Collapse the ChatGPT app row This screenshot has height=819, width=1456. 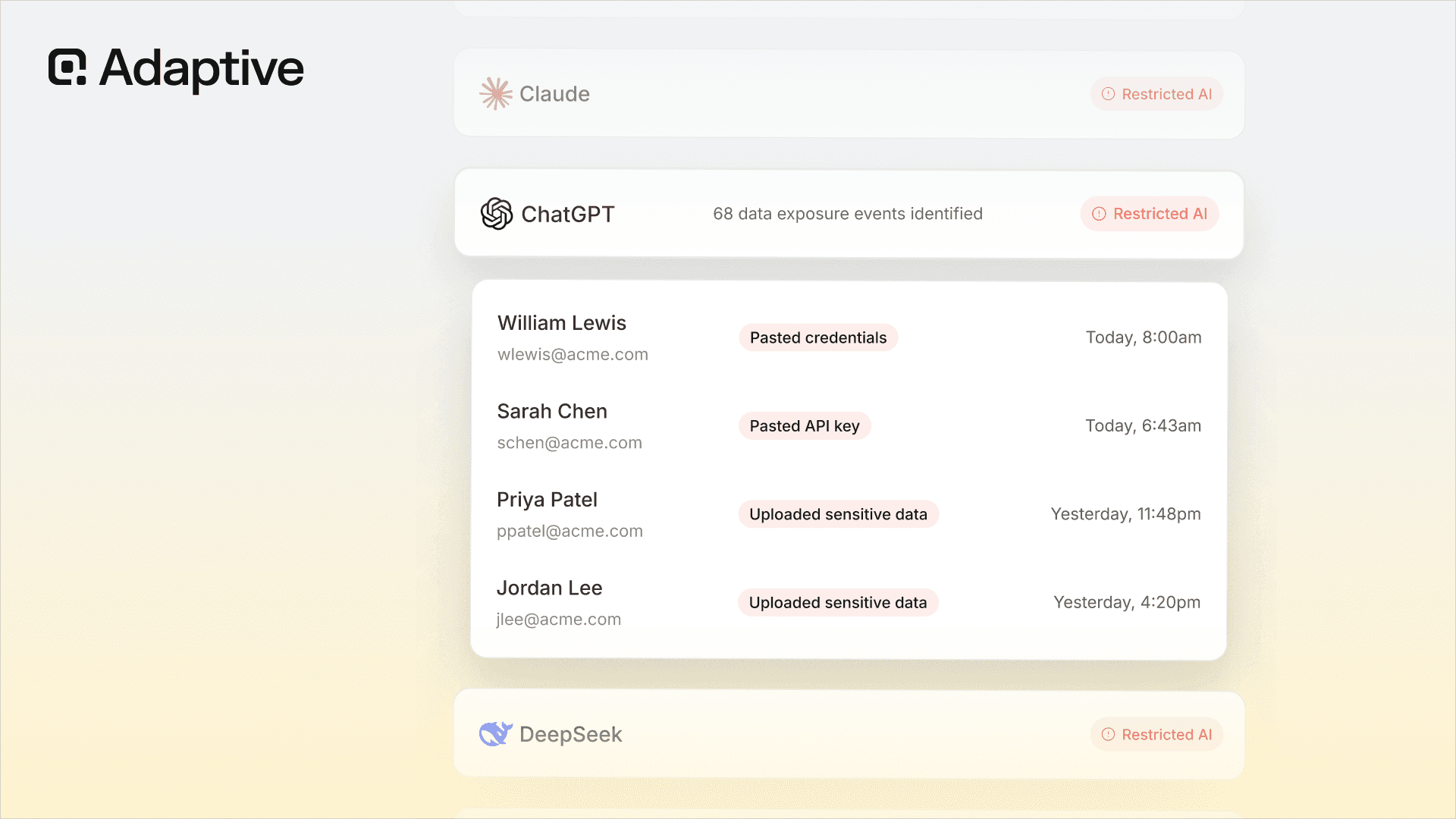tap(849, 214)
